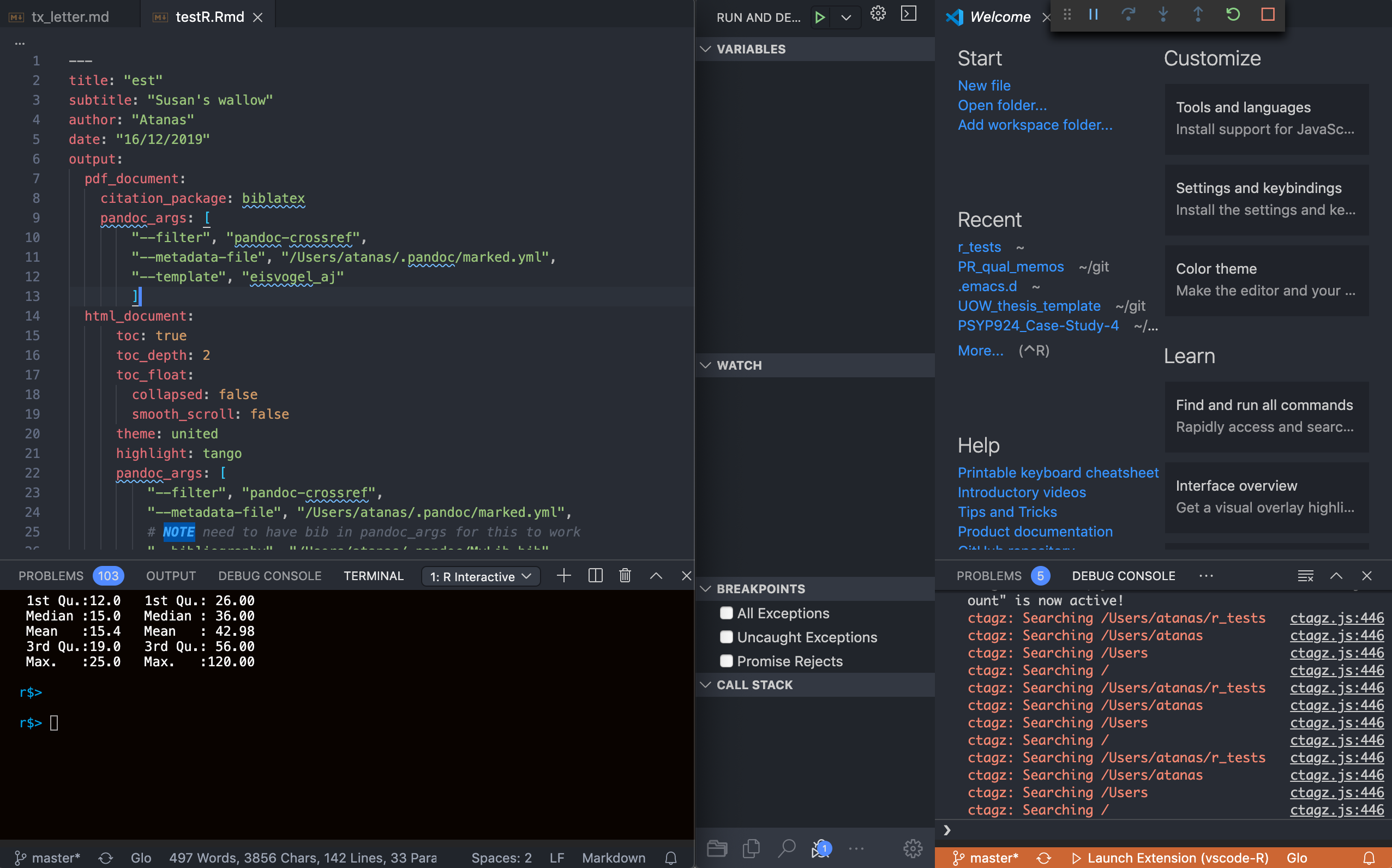This screenshot has width=1392, height=868.
Task: Stop debugging with the red square icon
Action: pyautogui.click(x=1268, y=14)
